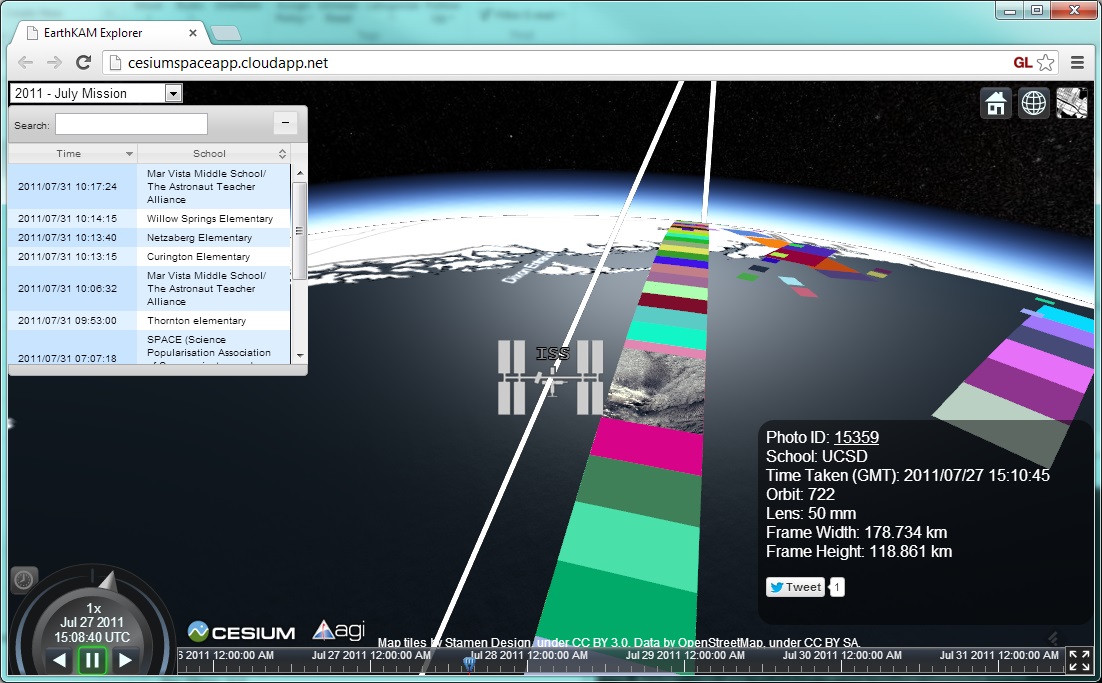The image size is (1102, 683).
Task: Play the animation forward
Action: pyautogui.click(x=125, y=660)
